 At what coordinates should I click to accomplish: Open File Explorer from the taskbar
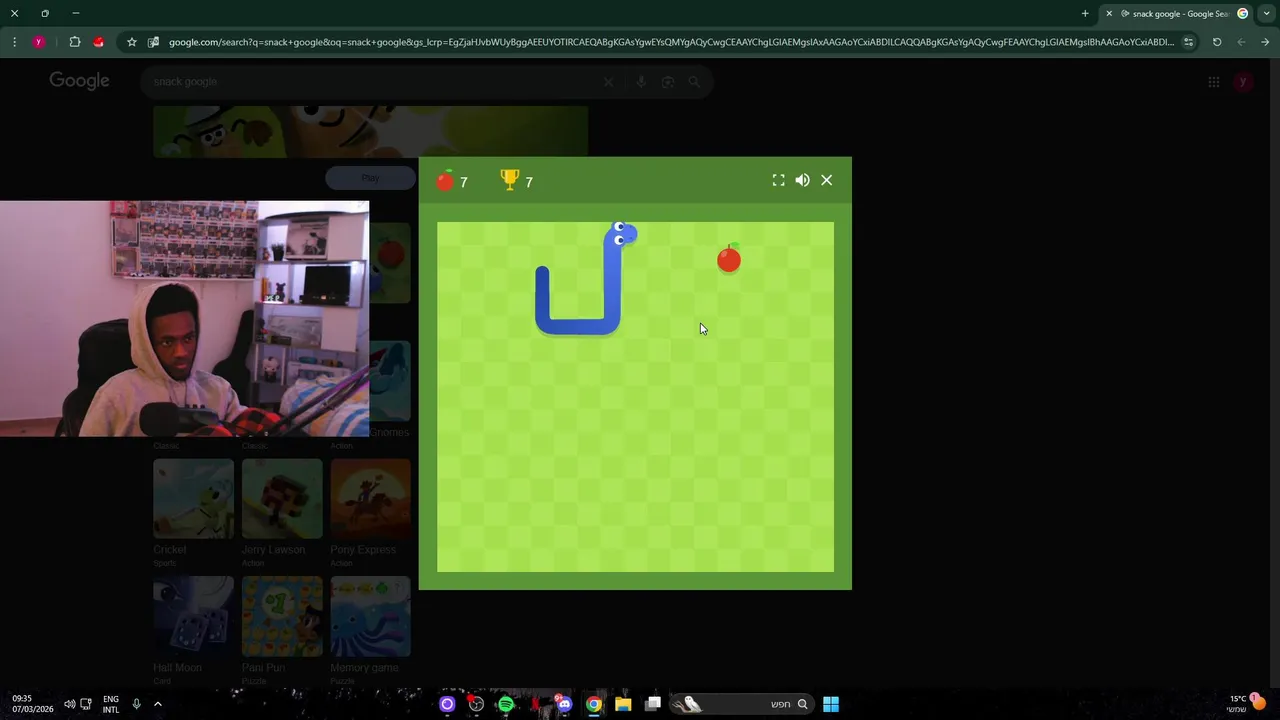point(623,704)
